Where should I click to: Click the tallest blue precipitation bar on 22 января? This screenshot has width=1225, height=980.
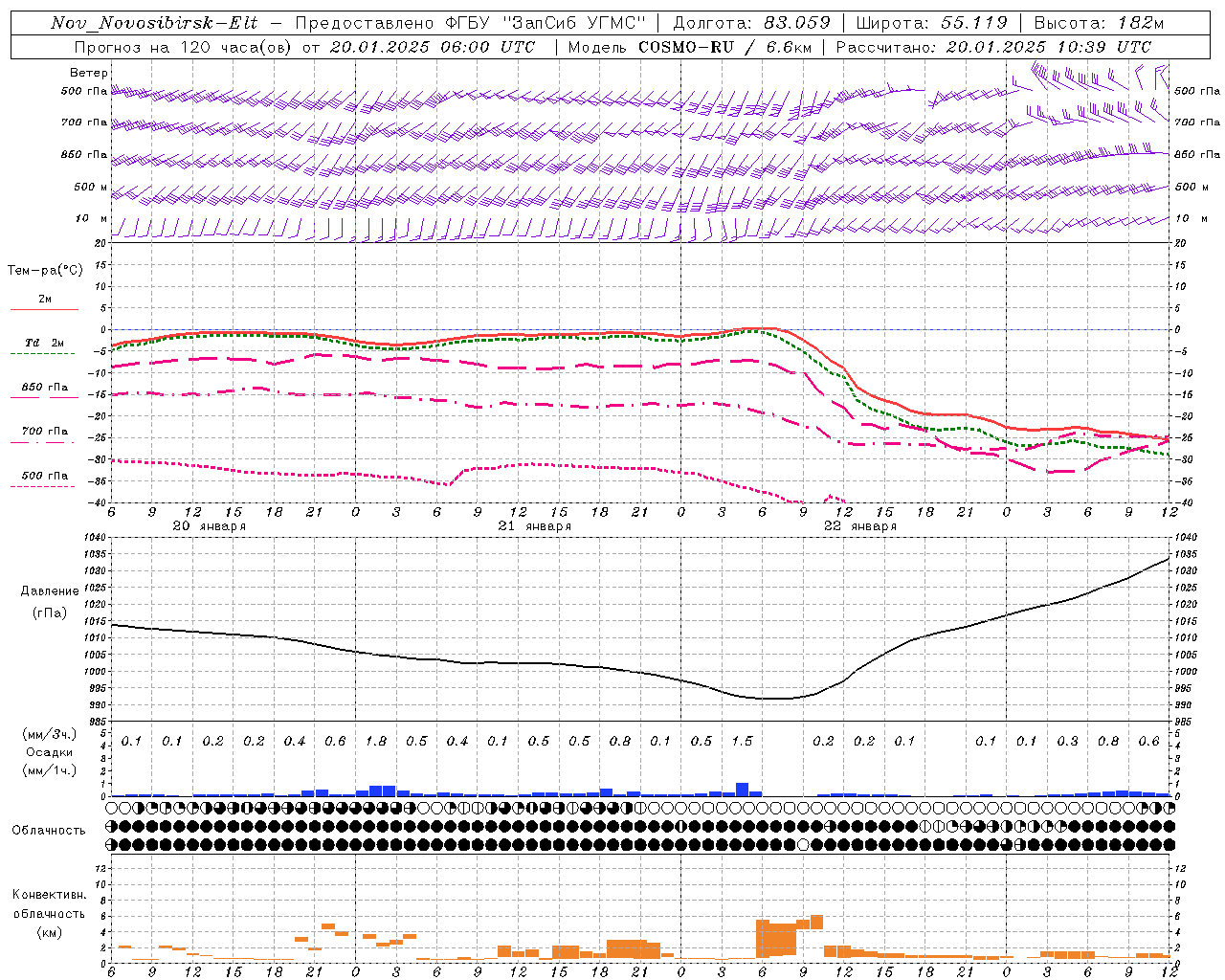[x=742, y=790]
